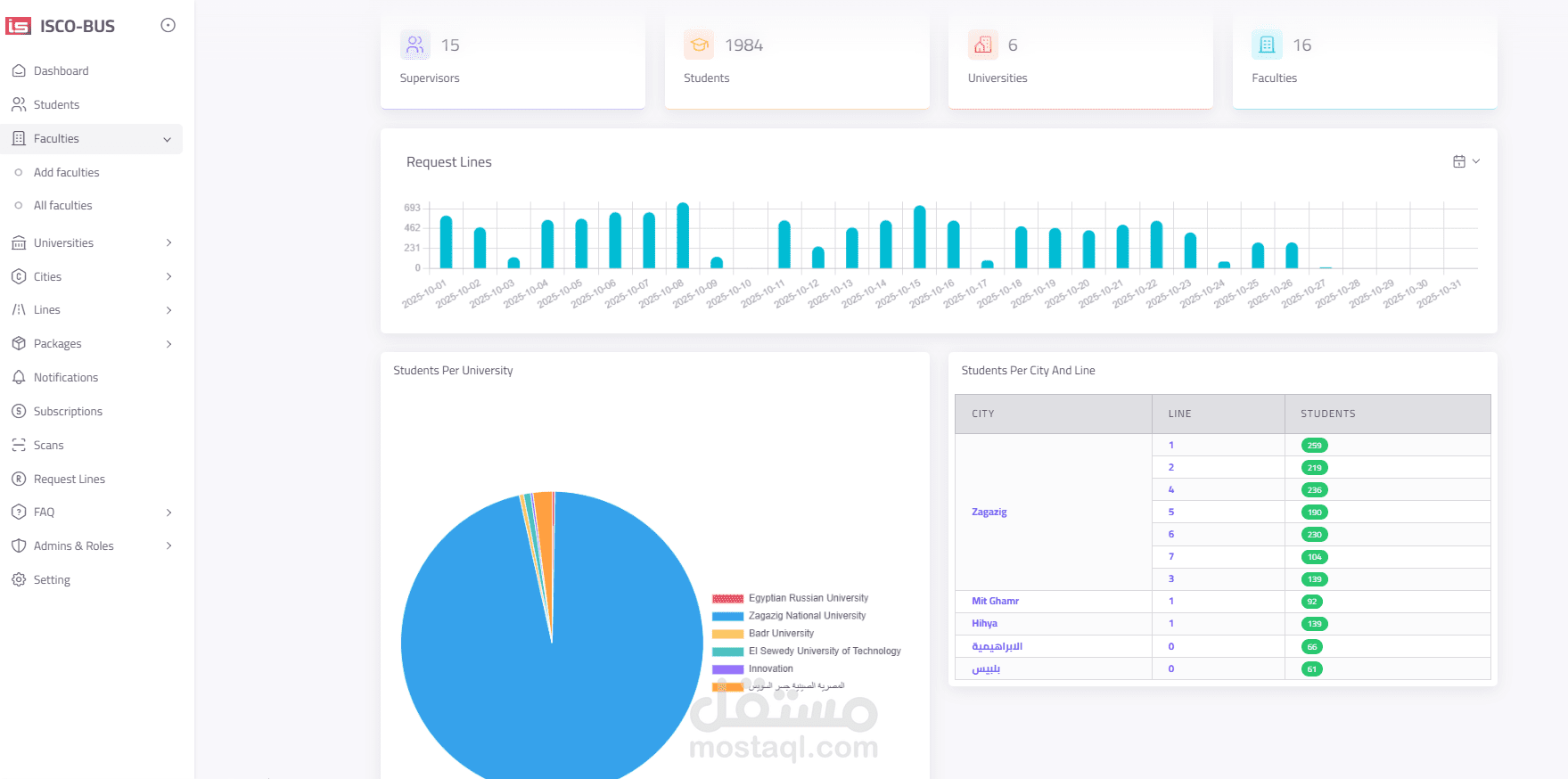Image resolution: width=1568 pixels, height=779 pixels.
Task: Collapse the Faculties sidebar section
Action: coord(93,139)
